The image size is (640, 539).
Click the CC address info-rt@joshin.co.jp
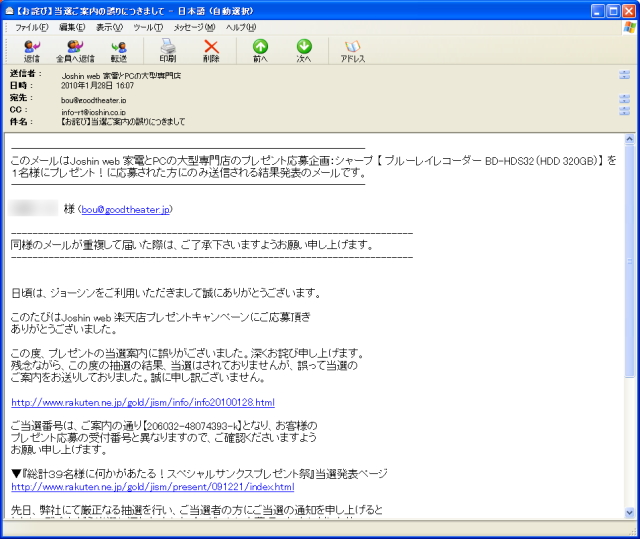tap(93, 112)
